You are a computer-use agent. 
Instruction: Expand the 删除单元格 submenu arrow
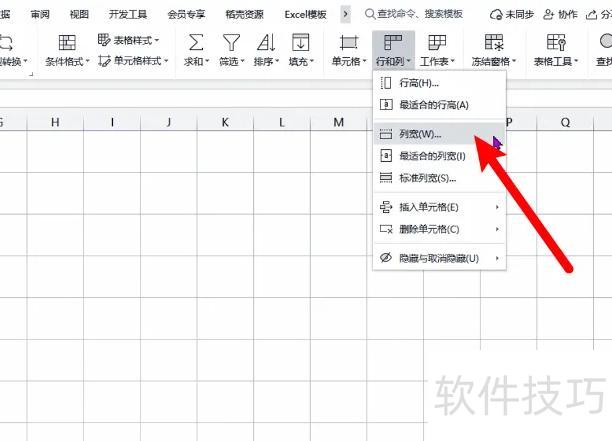497,229
